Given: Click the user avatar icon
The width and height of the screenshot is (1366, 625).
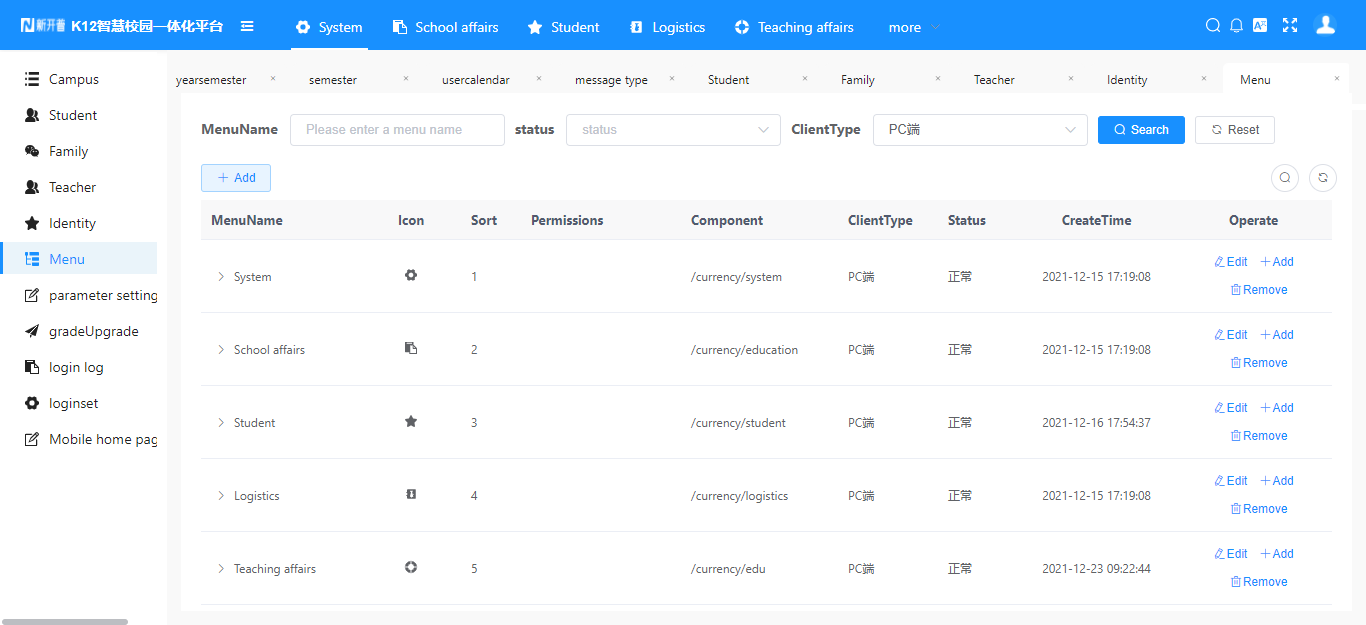Looking at the screenshot, I should coord(1325,26).
